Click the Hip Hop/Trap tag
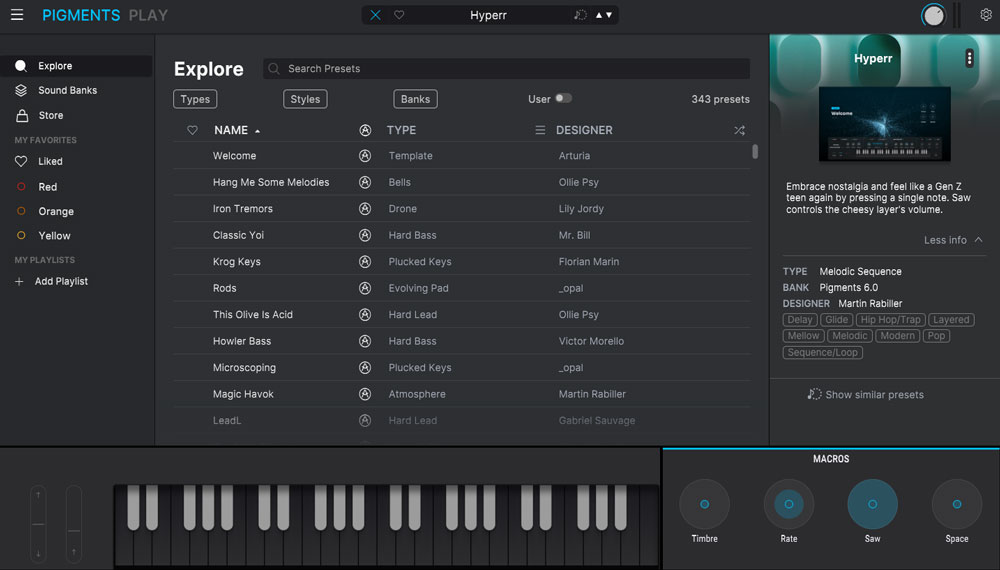The image size is (1000, 570). tap(890, 319)
